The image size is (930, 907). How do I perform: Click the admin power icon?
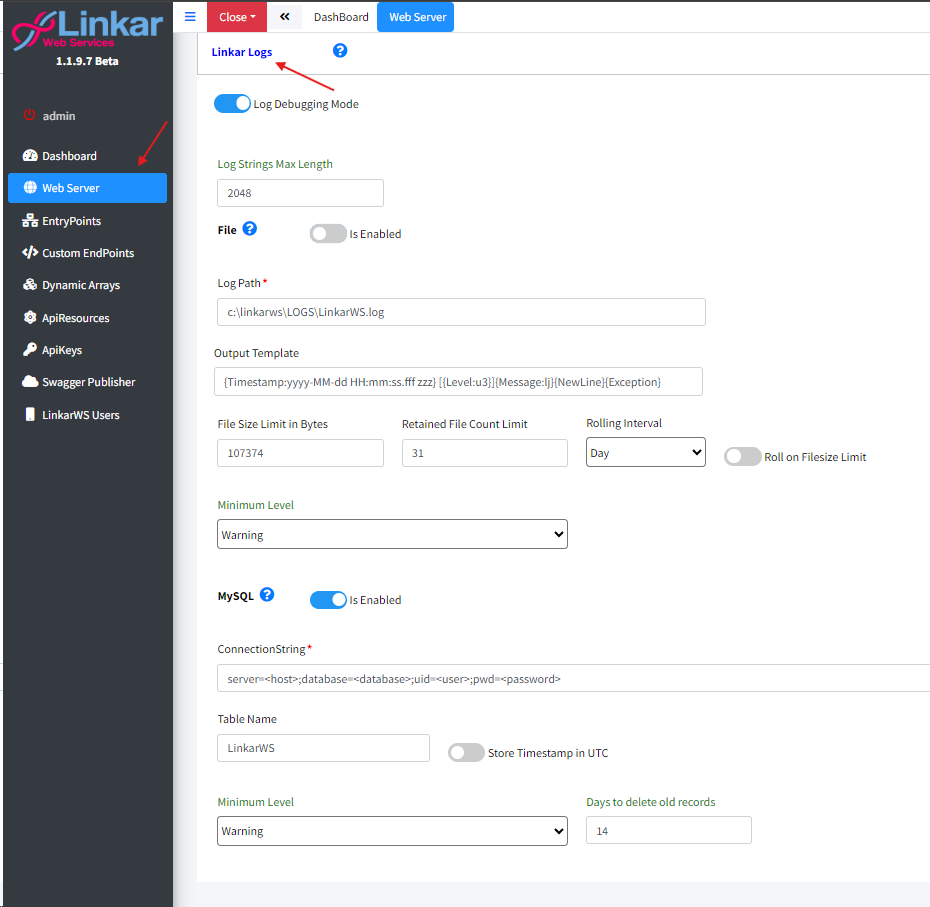(x=29, y=116)
